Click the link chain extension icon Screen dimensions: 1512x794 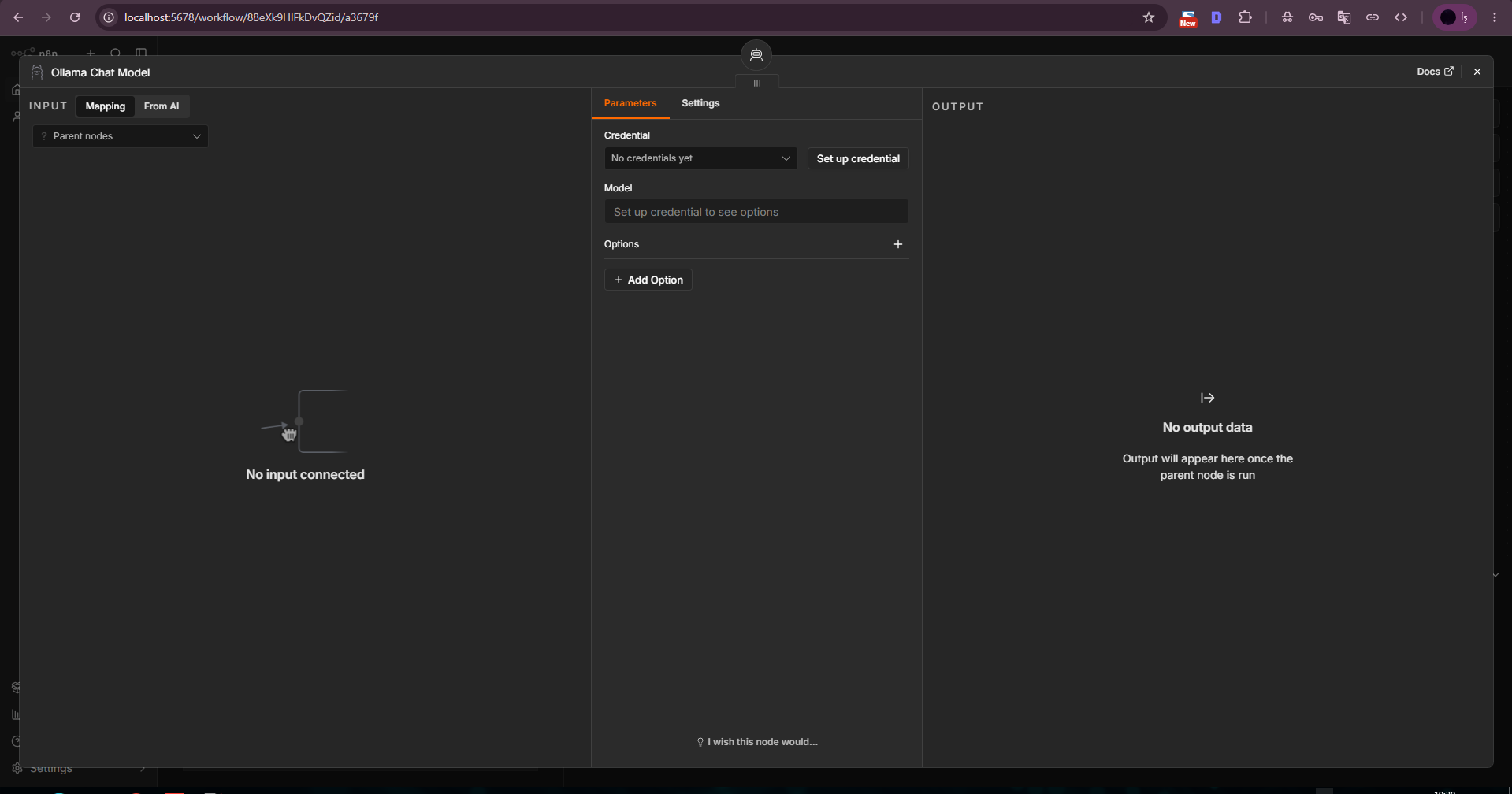(x=1372, y=17)
